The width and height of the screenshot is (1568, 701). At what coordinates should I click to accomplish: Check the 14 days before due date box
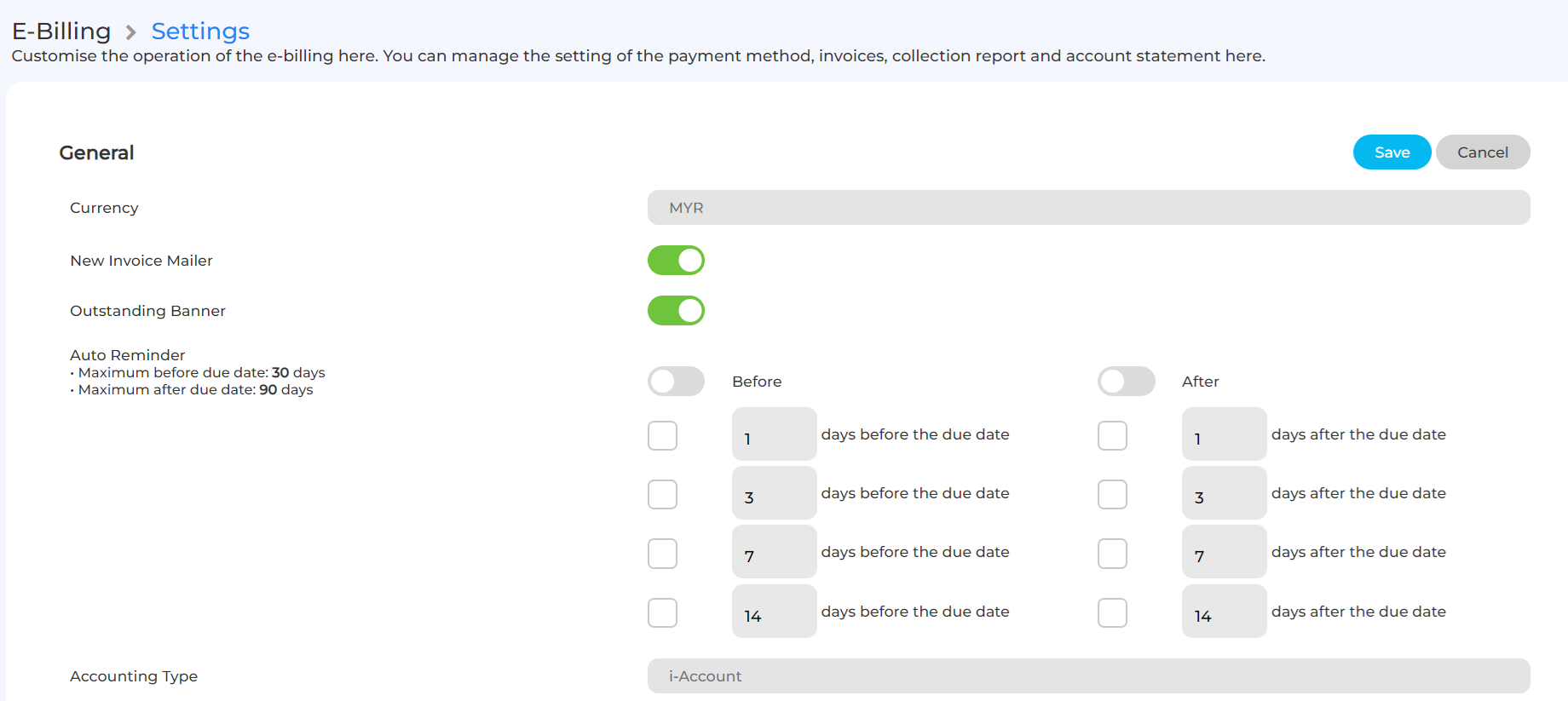coord(662,612)
